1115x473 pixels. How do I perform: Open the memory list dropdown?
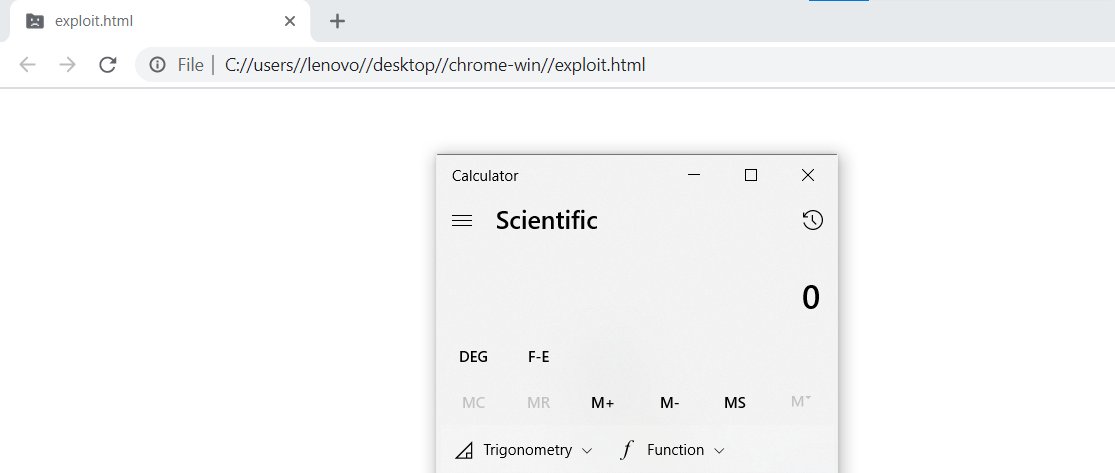pyautogui.click(x=801, y=402)
